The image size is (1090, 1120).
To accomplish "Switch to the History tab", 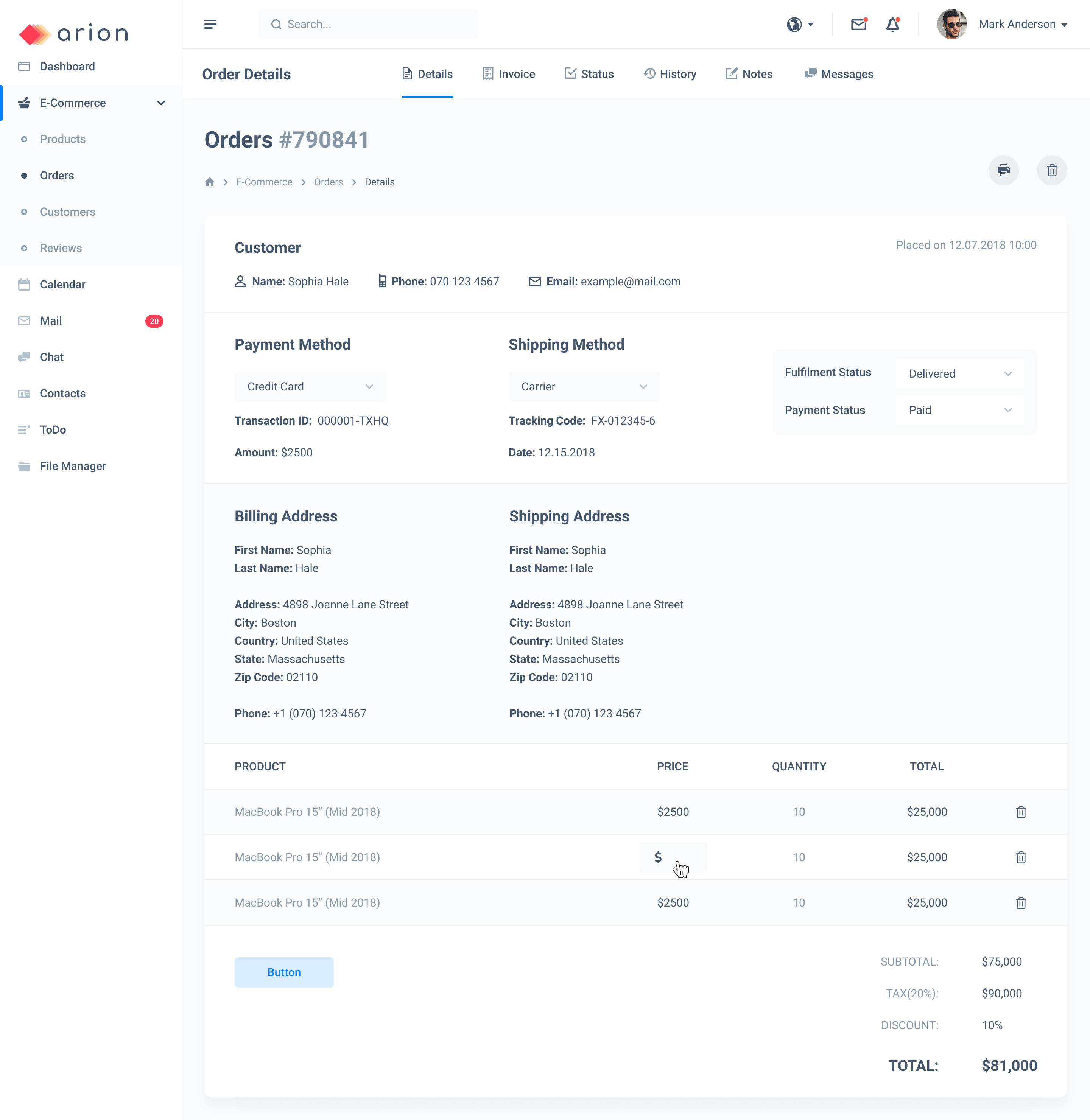I will (670, 74).
